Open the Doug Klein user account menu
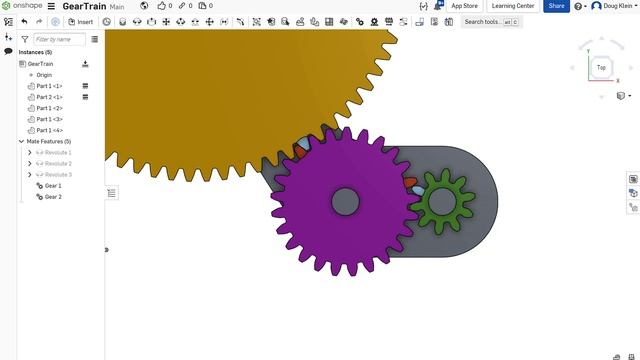Image resolution: width=640 pixels, height=360 pixels. point(614,6)
